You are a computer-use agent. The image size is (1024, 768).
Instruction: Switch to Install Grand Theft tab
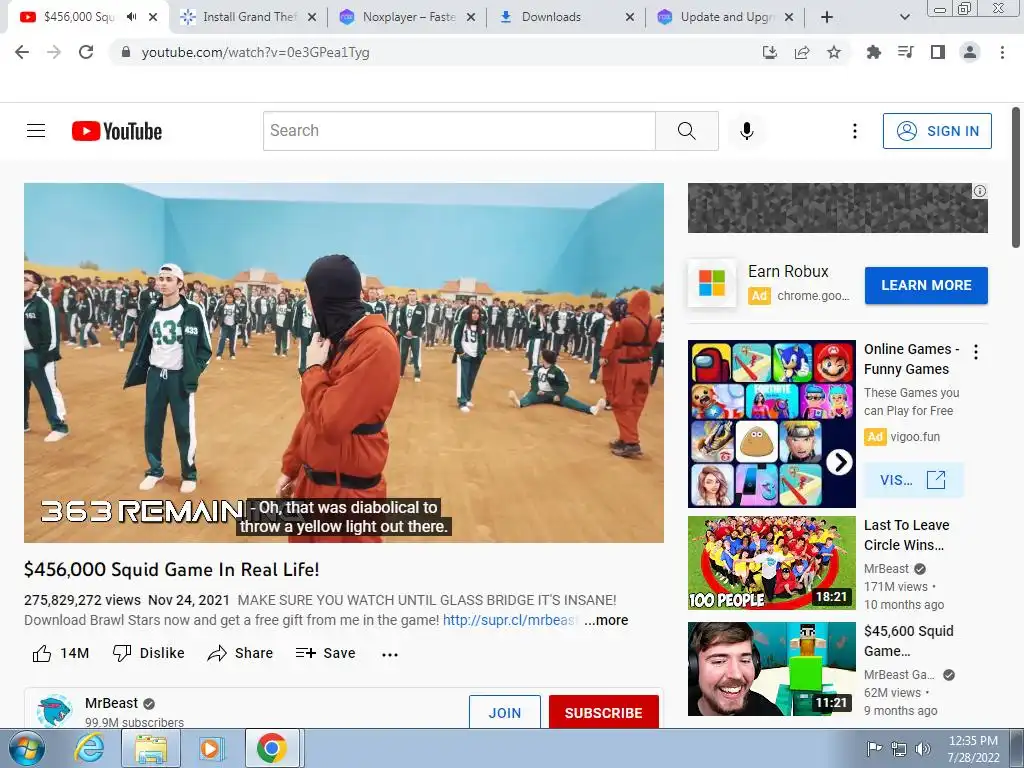click(x=248, y=17)
